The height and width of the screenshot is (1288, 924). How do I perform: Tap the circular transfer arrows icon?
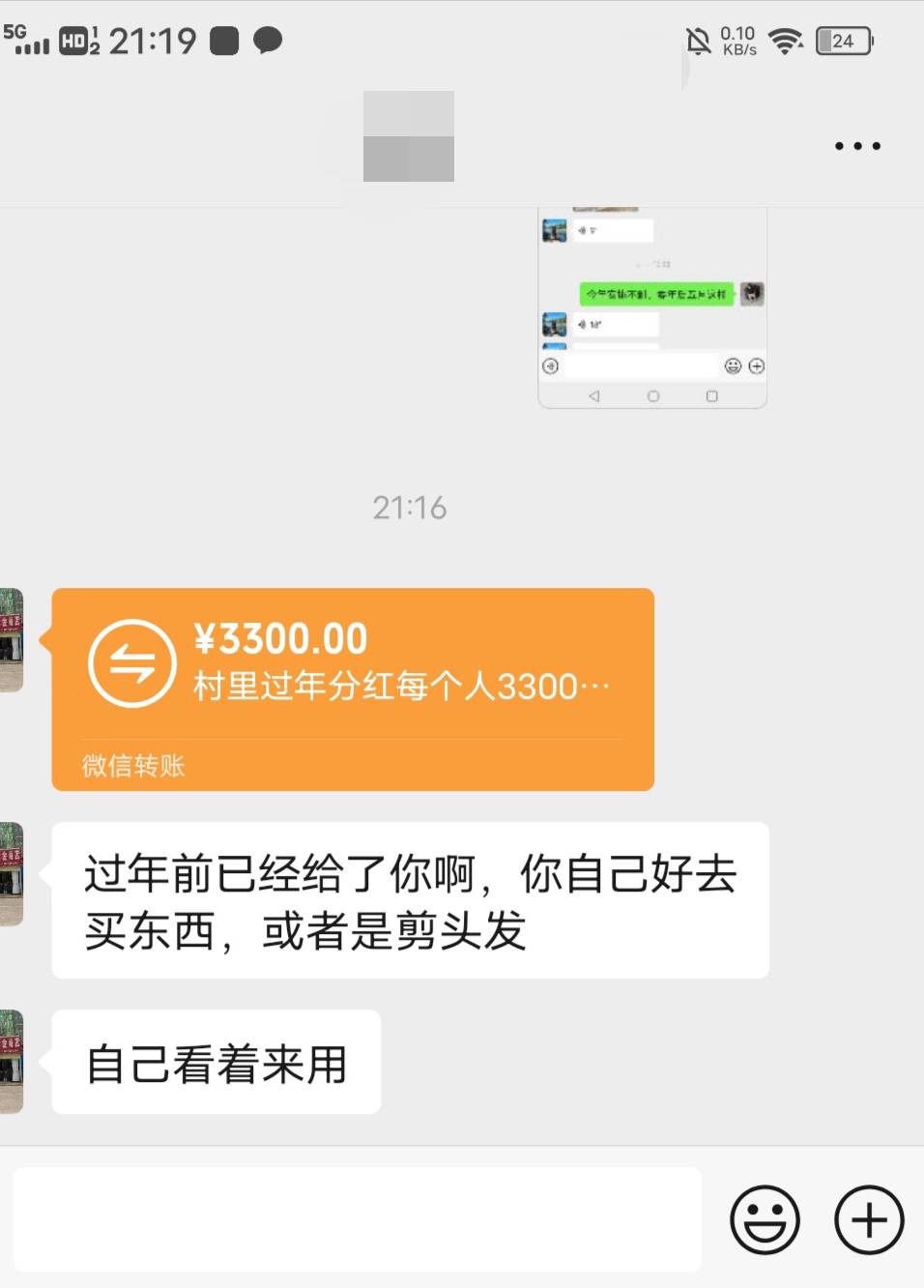[132, 663]
